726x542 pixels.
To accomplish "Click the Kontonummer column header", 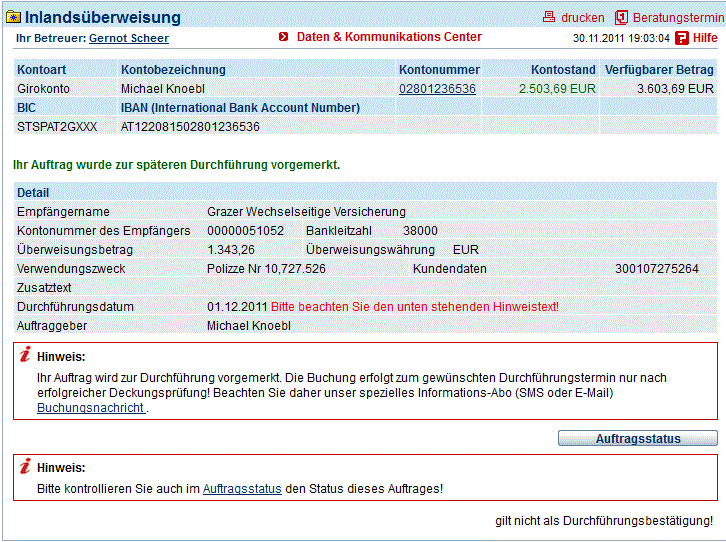I will click(439, 69).
